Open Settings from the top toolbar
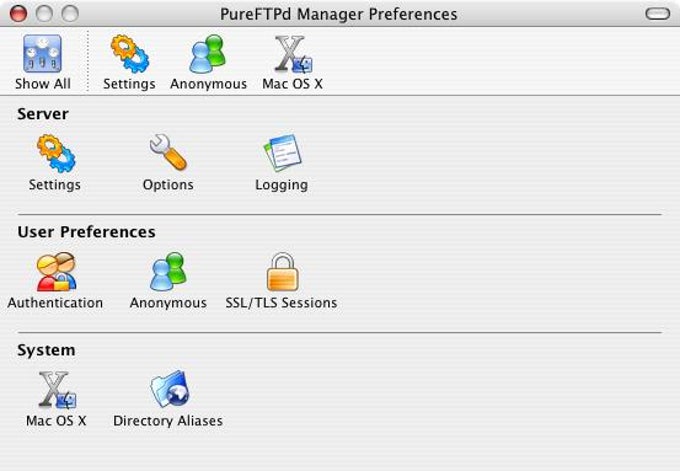Screen dimensions: 680x471 click(x=129, y=54)
